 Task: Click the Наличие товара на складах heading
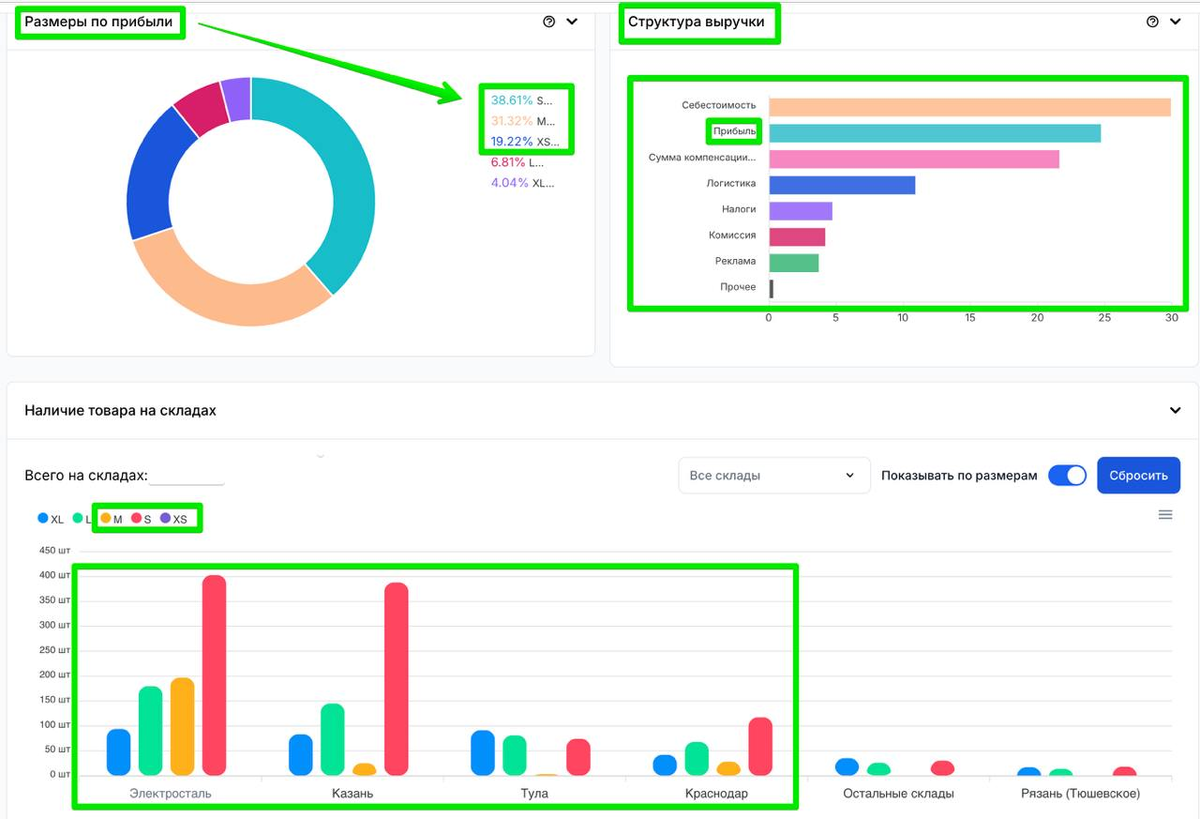[120, 410]
